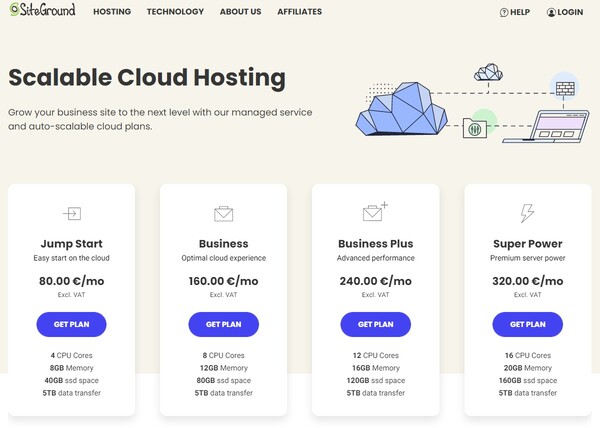The height and width of the screenshot is (428, 600).
Task: Go to the Affiliates page
Action: 301,13
